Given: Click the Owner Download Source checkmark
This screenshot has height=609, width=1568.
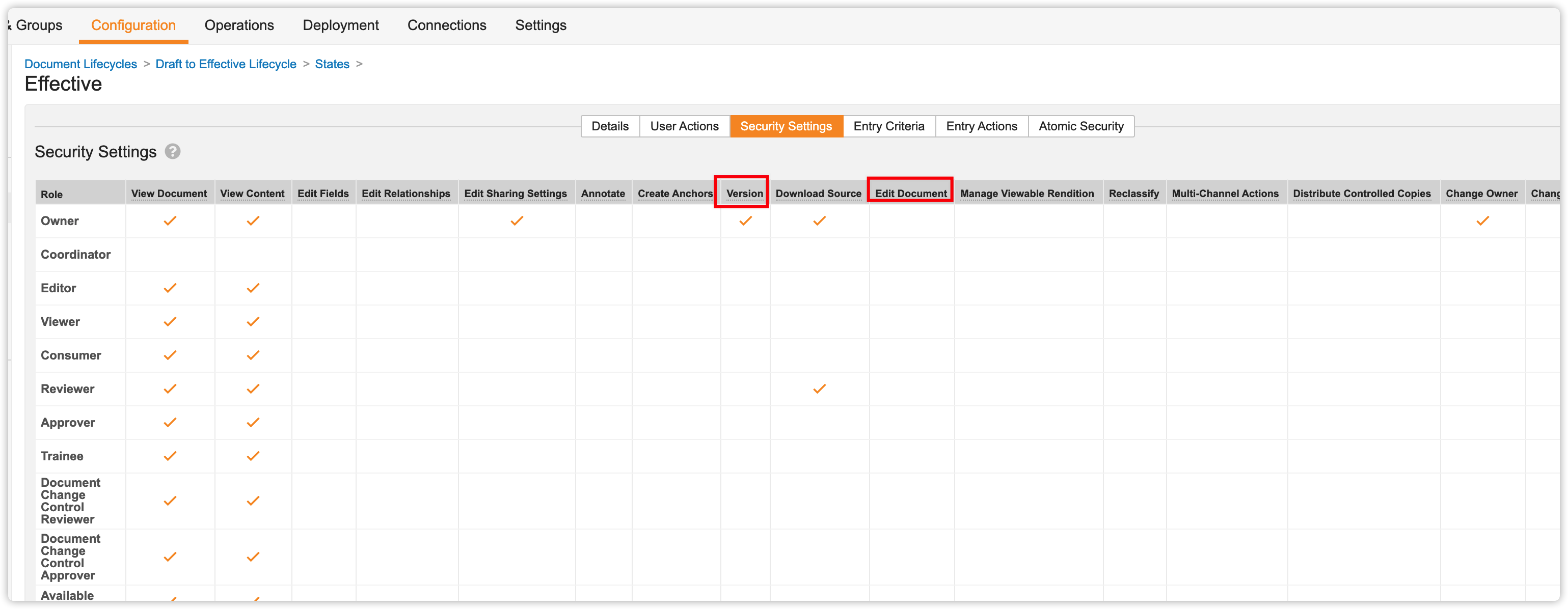Looking at the screenshot, I should (x=819, y=221).
